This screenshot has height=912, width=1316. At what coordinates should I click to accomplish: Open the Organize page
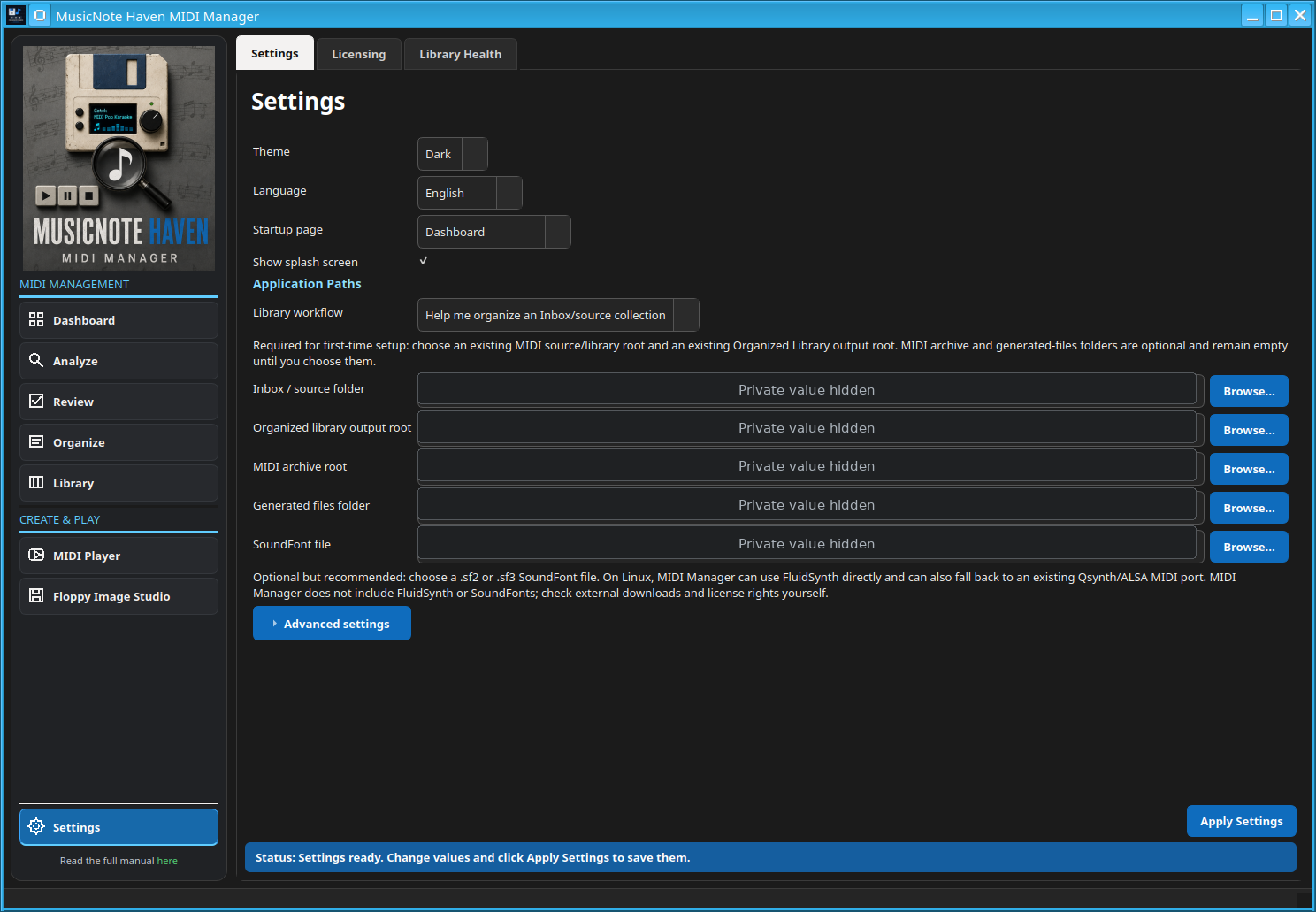119,442
